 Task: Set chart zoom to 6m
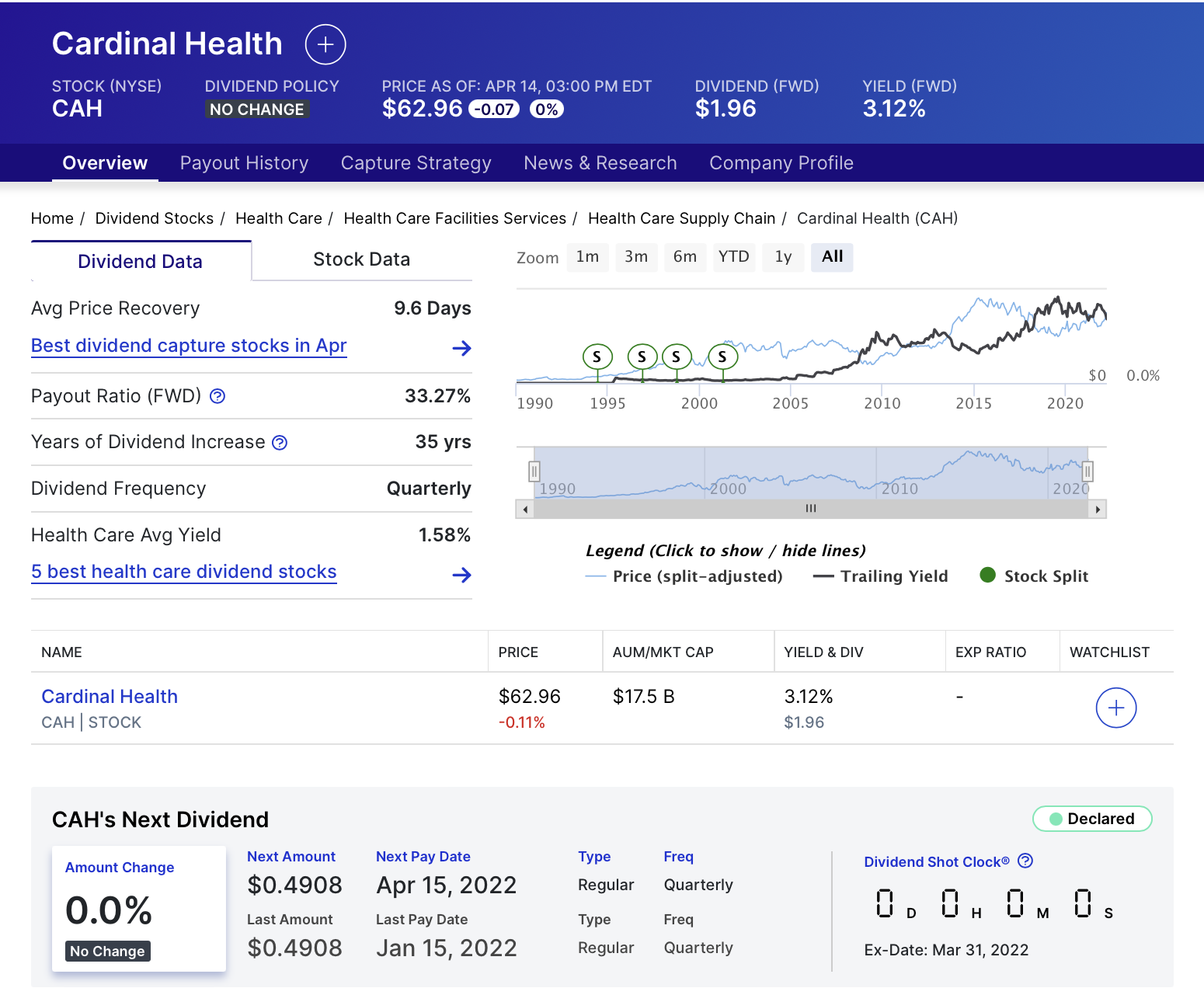click(685, 257)
